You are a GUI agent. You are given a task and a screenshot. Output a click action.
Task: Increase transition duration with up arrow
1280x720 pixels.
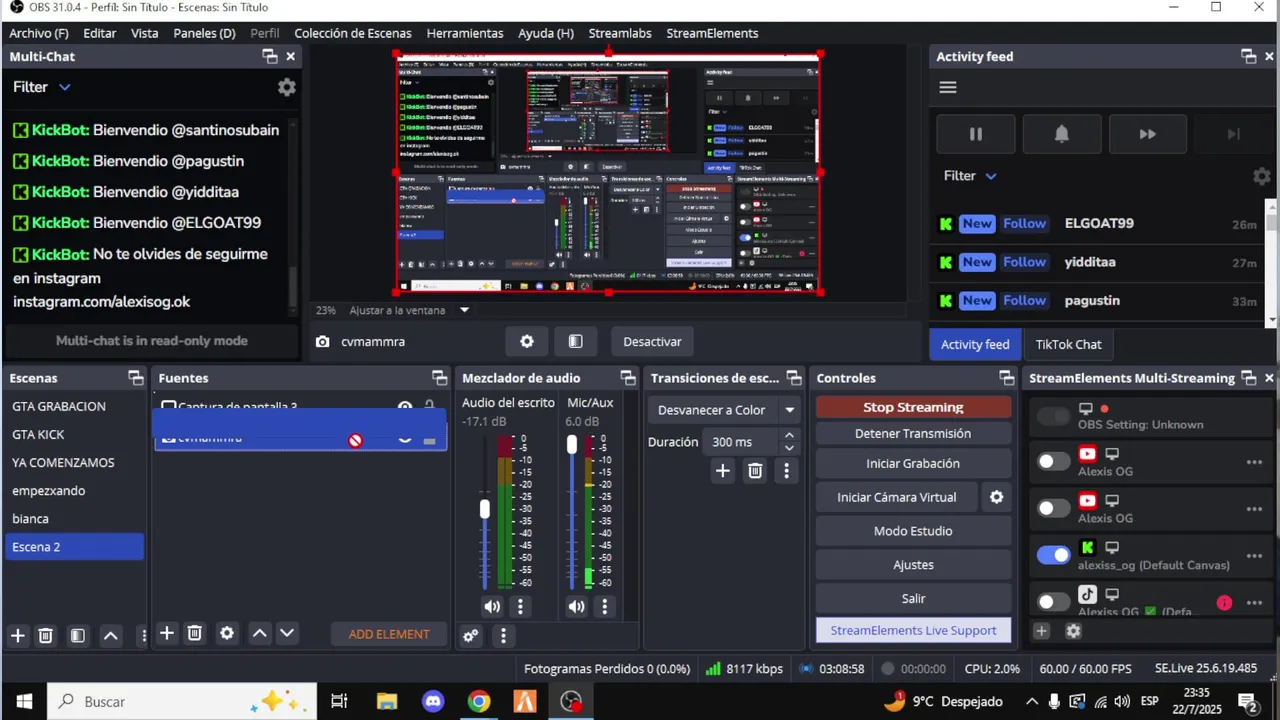pos(789,436)
